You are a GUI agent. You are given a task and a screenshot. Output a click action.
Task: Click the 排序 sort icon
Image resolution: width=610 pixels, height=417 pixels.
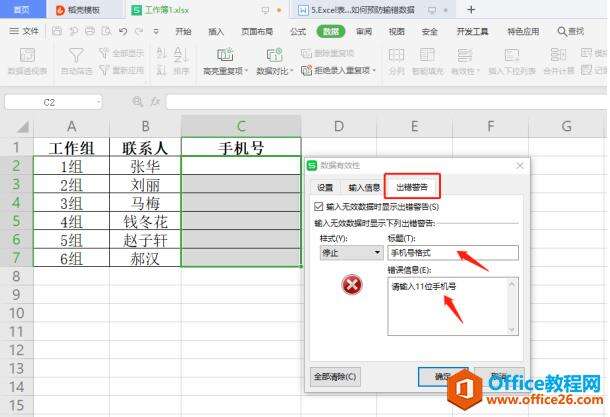point(180,55)
